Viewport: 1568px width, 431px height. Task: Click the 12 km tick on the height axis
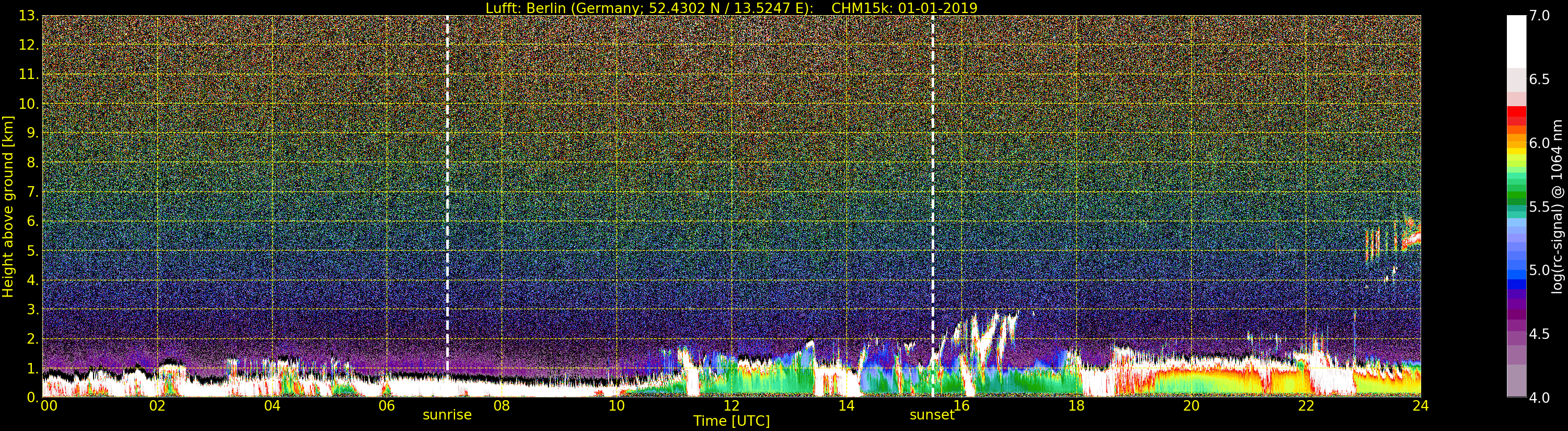pos(29,45)
